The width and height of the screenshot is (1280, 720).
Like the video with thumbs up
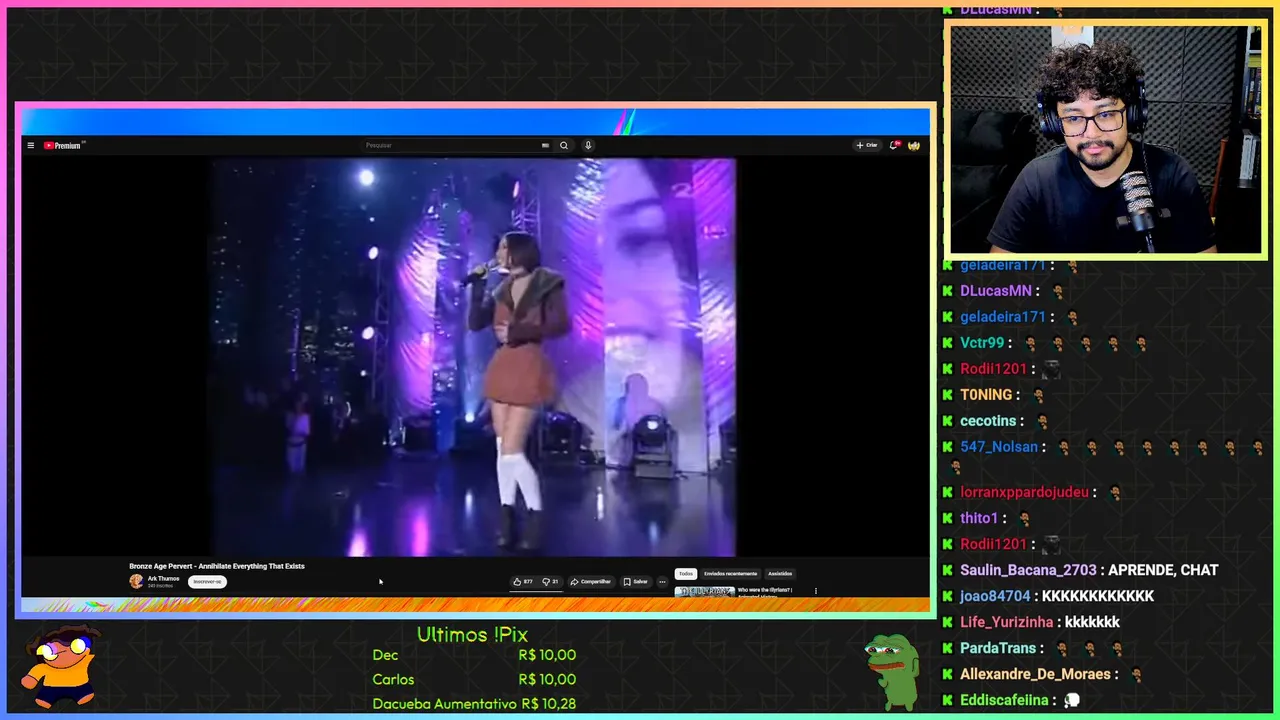tap(523, 581)
